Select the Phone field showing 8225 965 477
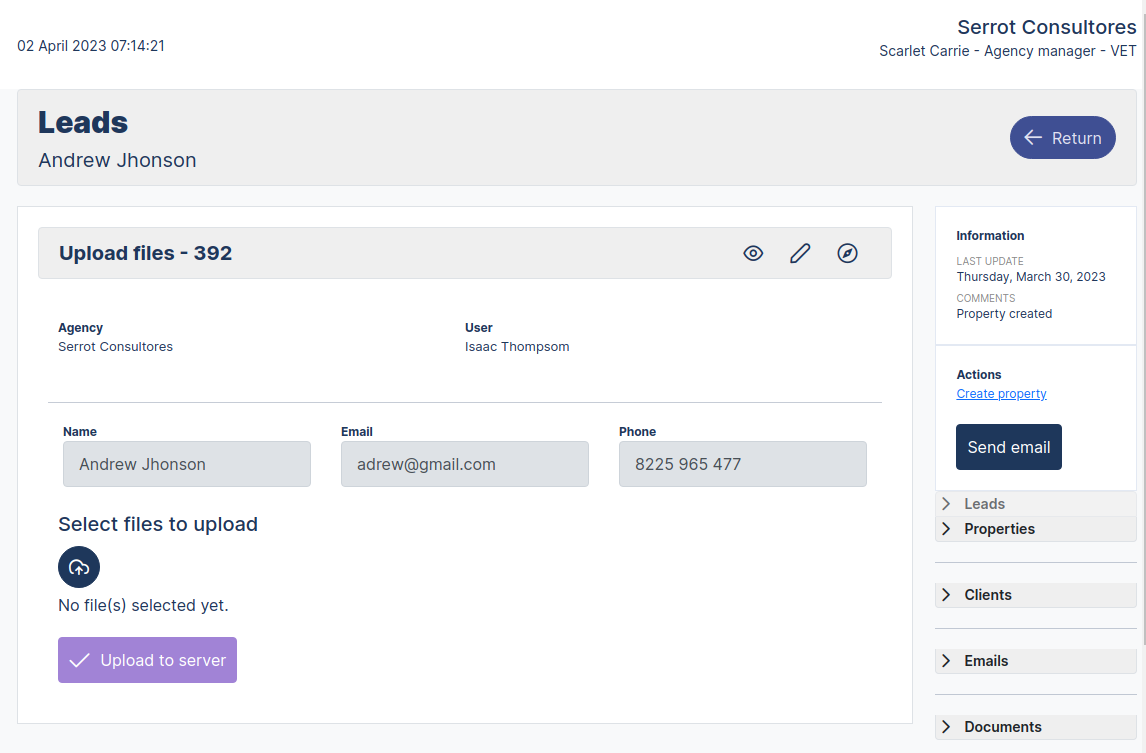Image resolution: width=1146 pixels, height=753 pixels. pos(742,464)
